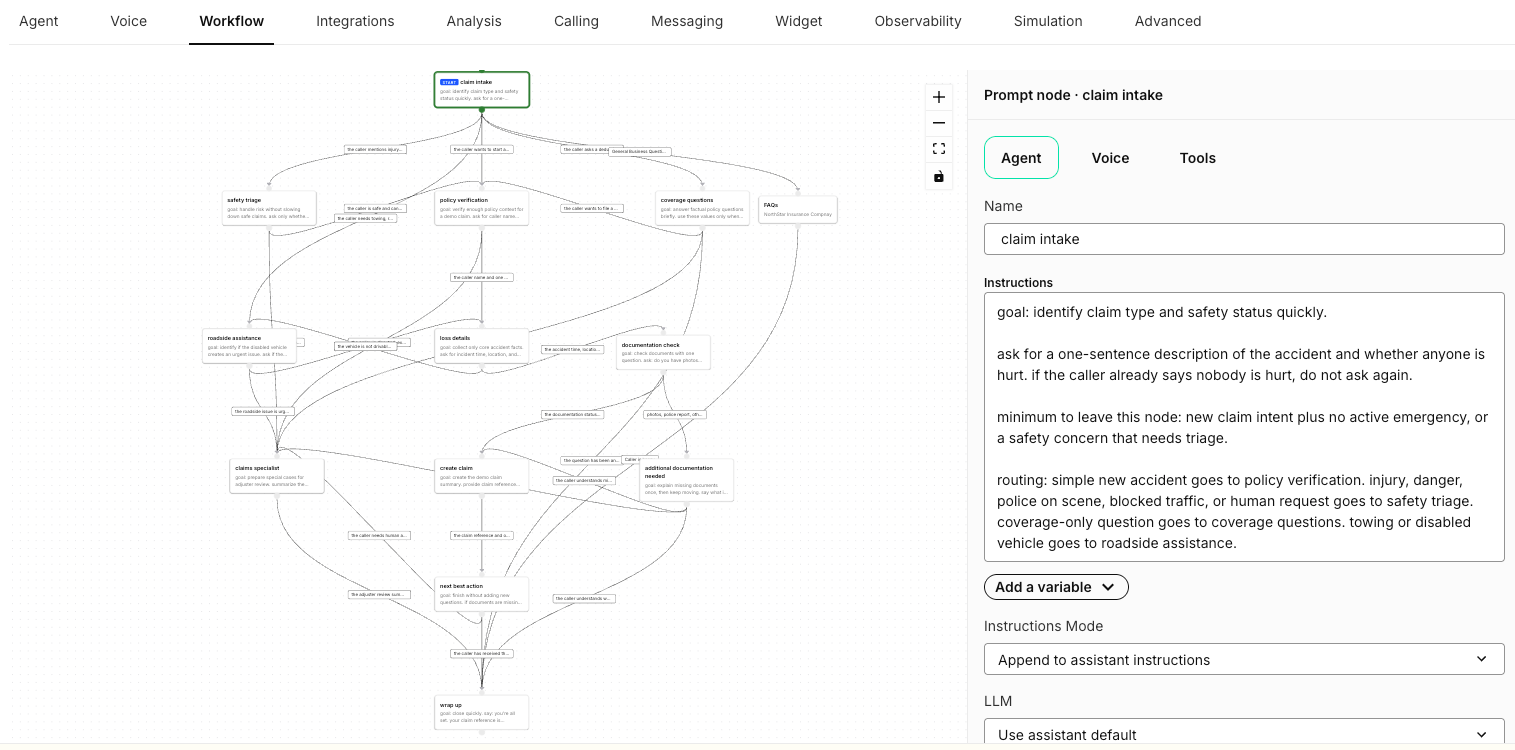Click the 'the caller name and one...' edge label
The width and height of the screenshot is (1515, 750).
click(482, 277)
